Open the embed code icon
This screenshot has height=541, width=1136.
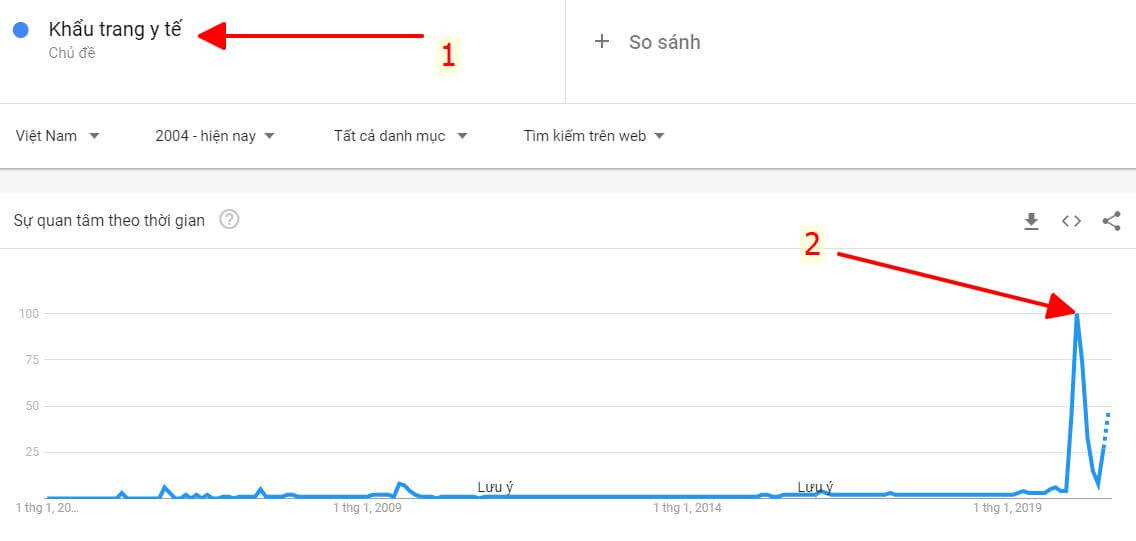(x=1072, y=222)
